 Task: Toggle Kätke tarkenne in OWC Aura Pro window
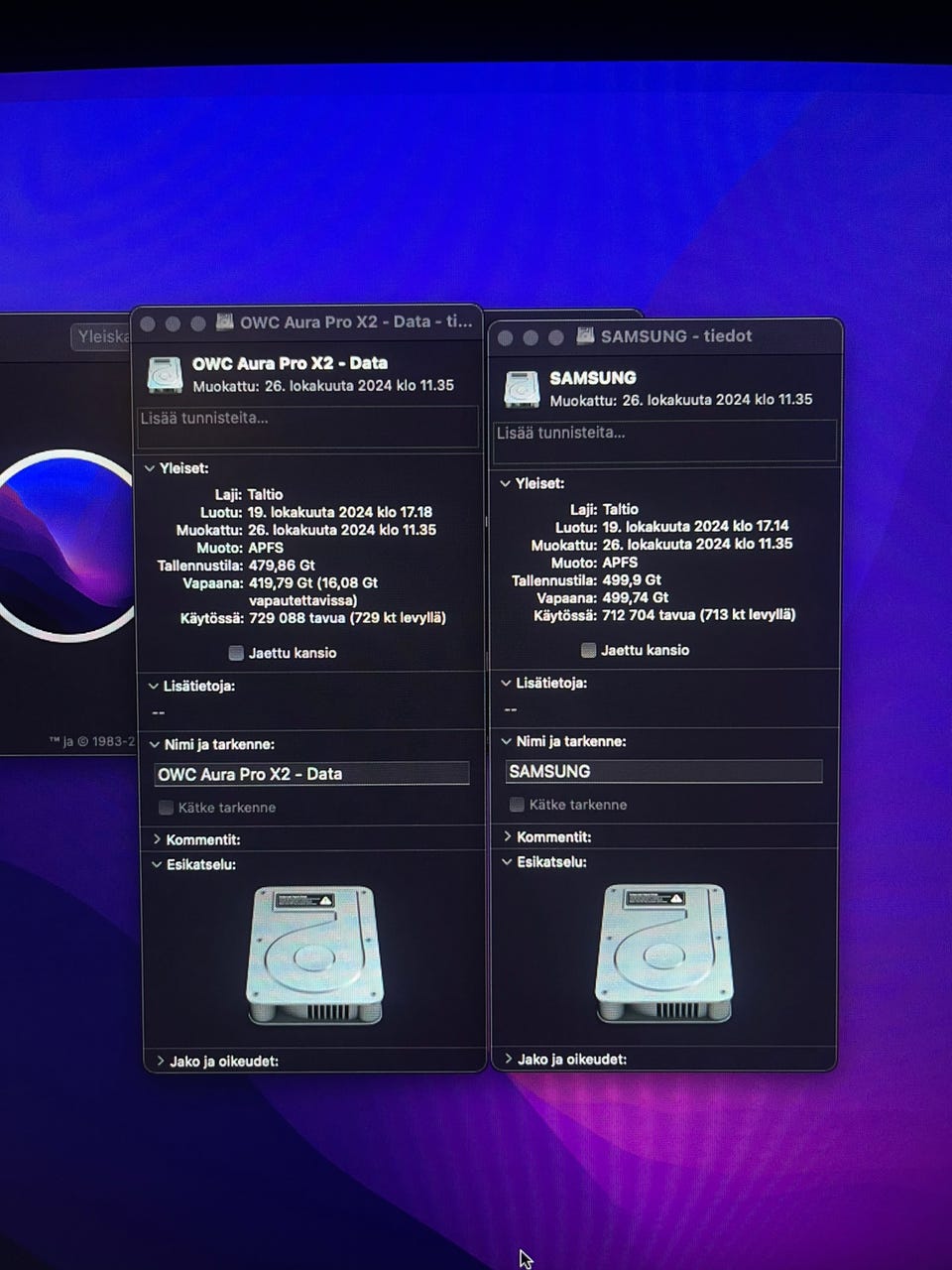coord(167,808)
